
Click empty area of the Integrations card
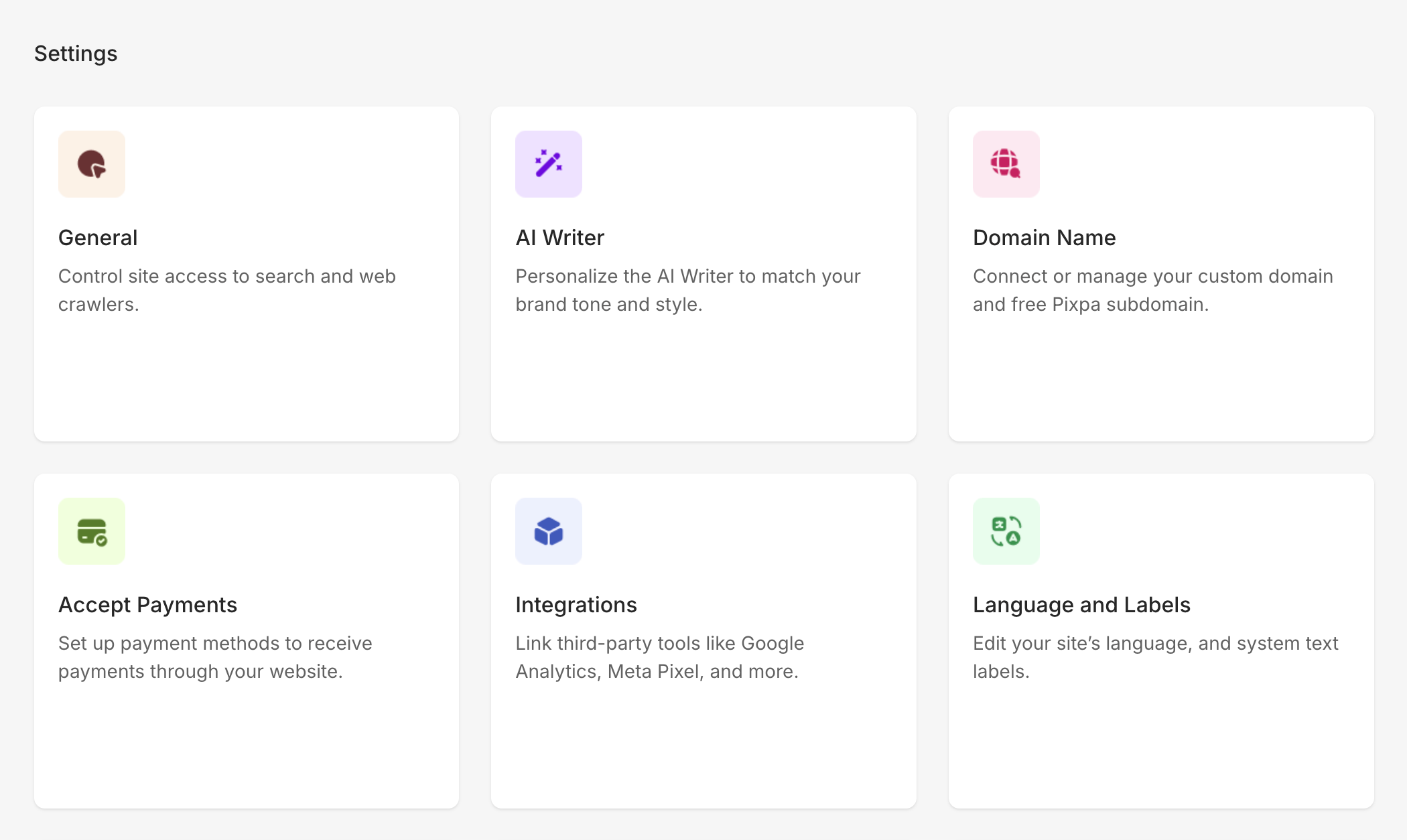pos(703,744)
